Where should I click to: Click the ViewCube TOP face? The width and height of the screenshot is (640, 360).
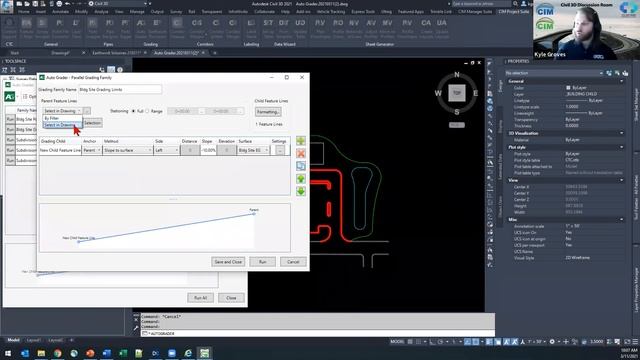pos(457,93)
